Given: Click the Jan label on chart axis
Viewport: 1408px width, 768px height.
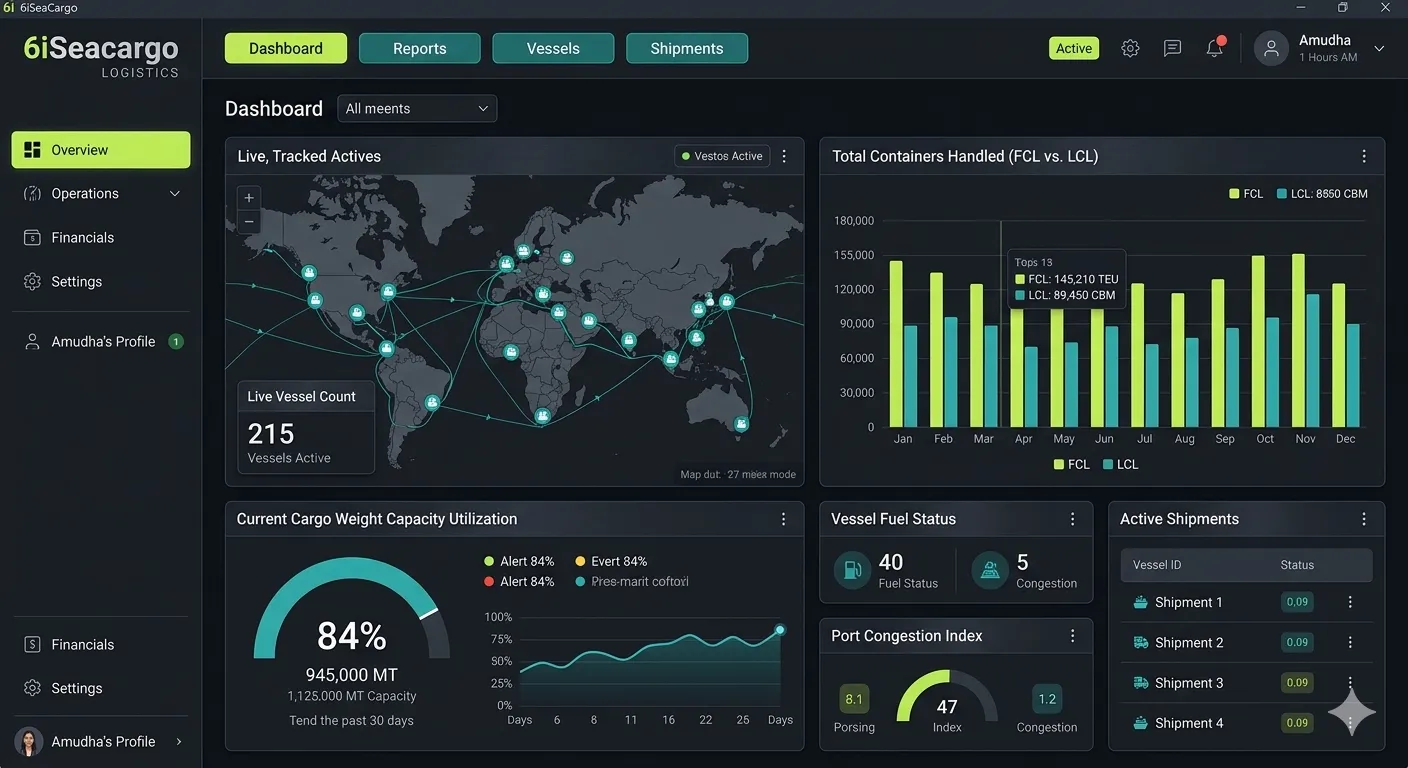Looking at the screenshot, I should click(903, 439).
